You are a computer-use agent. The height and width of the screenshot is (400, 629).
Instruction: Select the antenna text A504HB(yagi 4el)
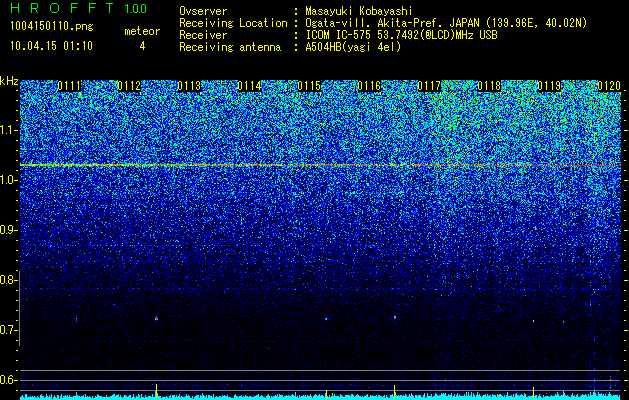[x=353, y=47]
